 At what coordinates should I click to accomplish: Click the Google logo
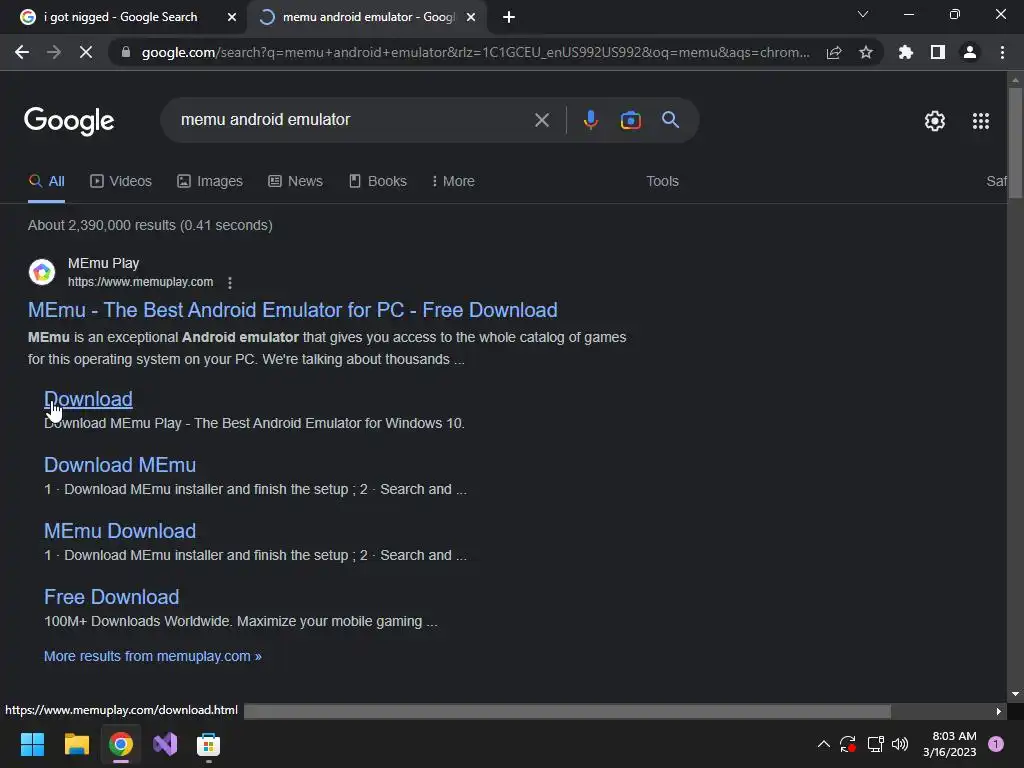click(x=69, y=121)
